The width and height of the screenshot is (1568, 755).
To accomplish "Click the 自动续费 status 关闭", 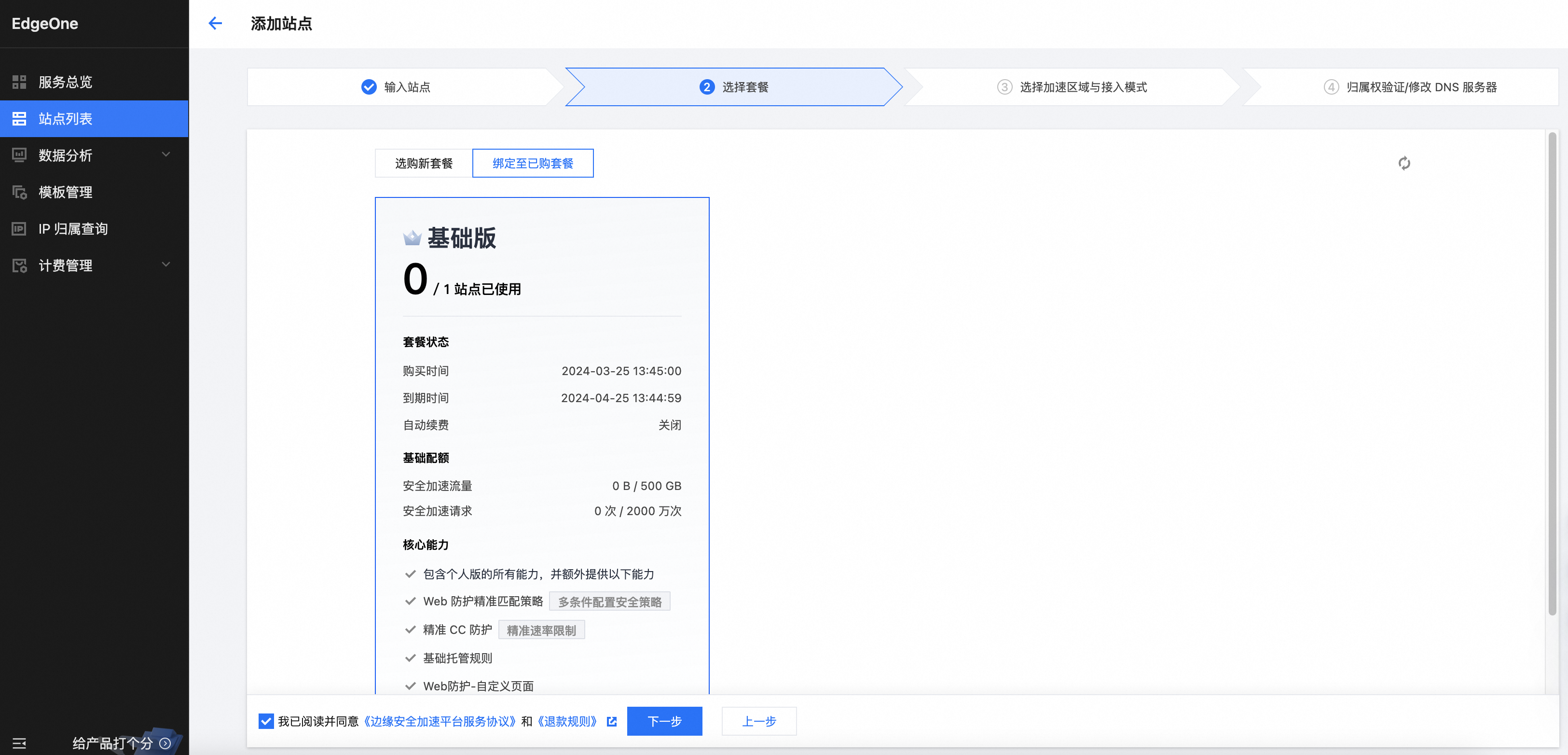I will click(x=670, y=424).
